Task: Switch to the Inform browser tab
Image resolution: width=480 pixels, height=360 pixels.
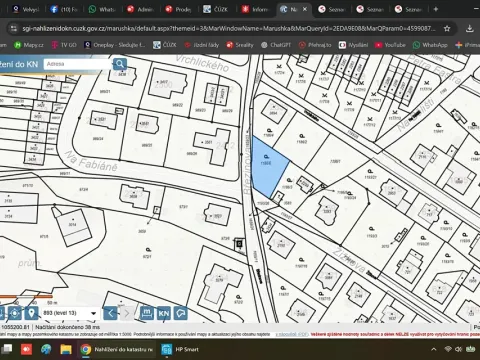Action: 255,9
